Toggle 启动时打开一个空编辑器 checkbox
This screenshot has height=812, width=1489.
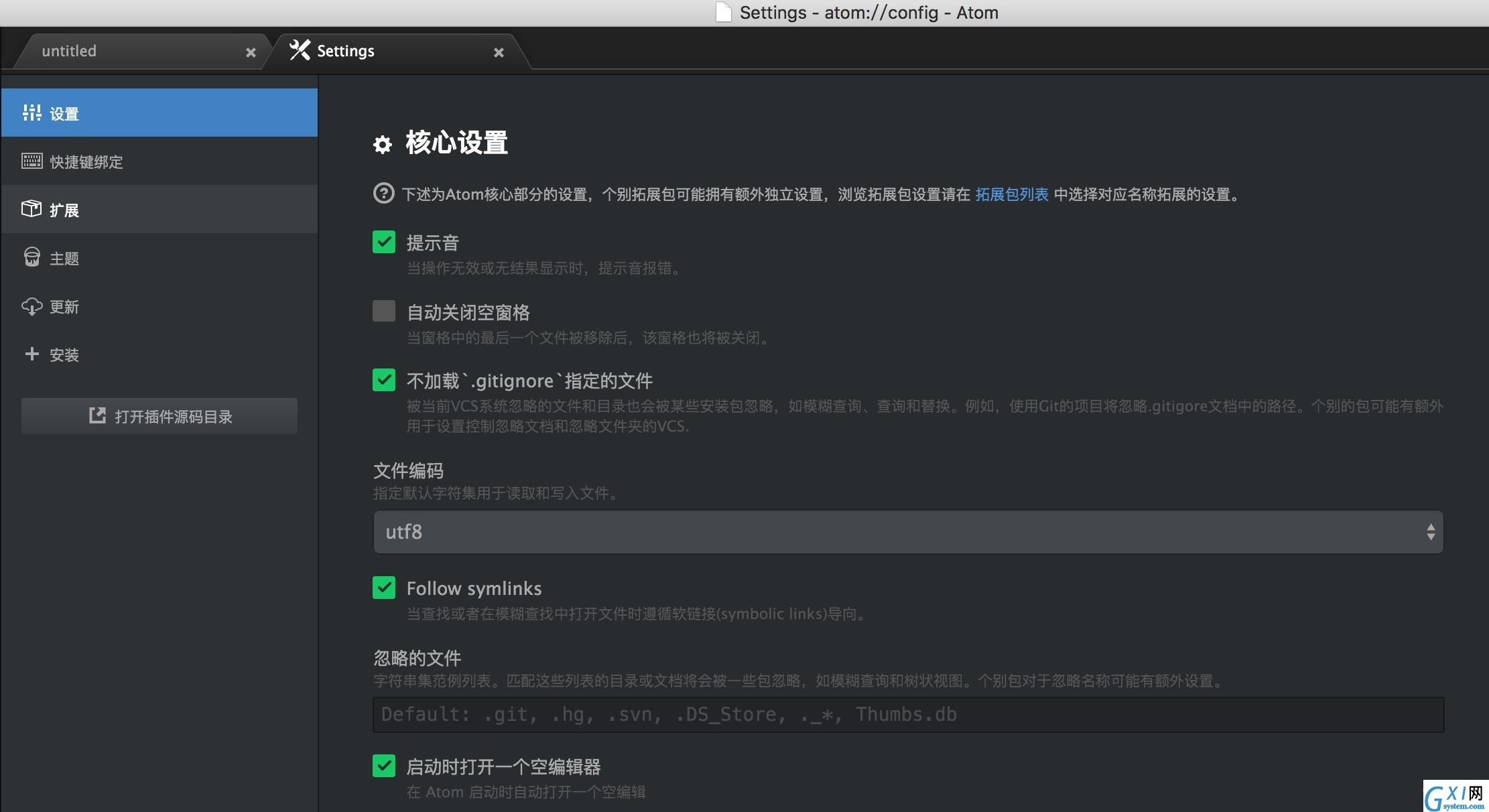(x=384, y=765)
